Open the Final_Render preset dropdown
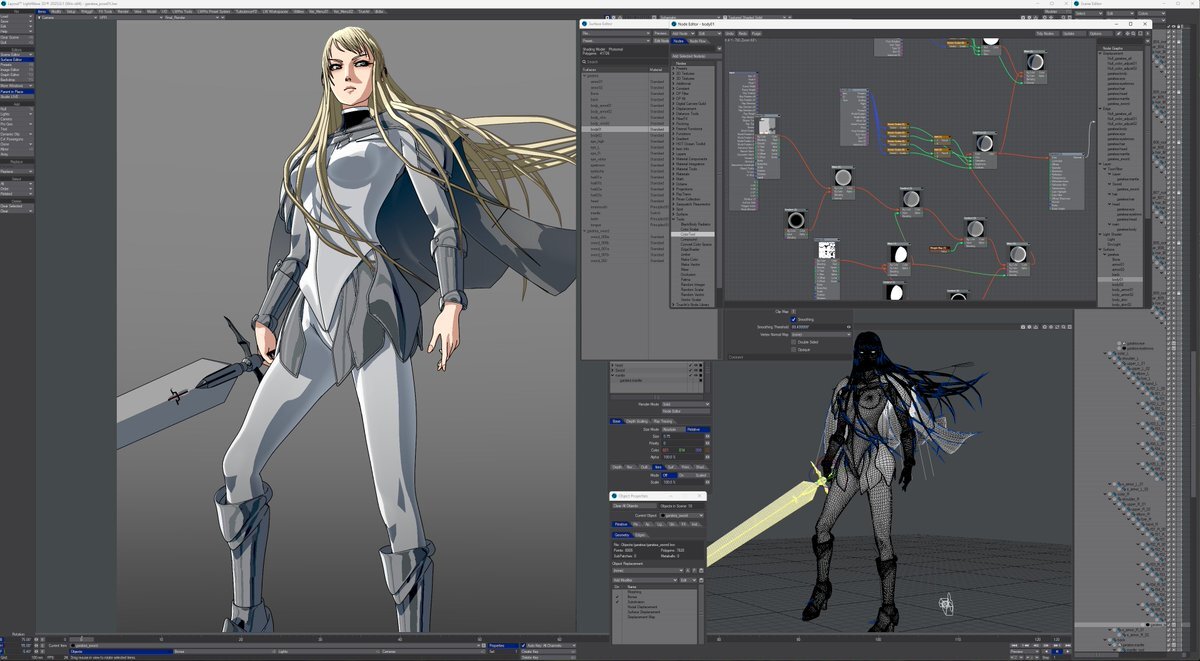 191,18
